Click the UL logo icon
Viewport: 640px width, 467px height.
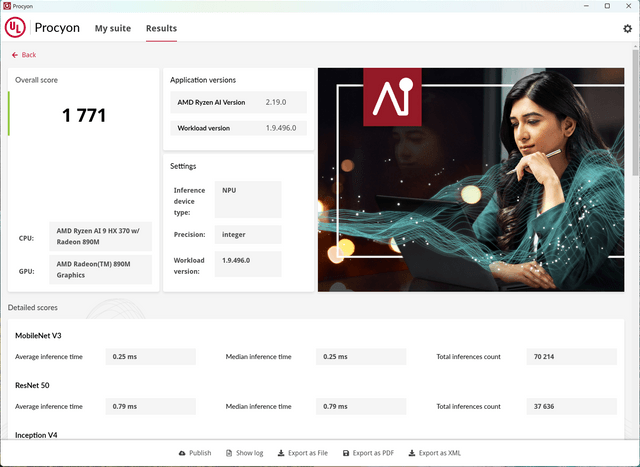pyautogui.click(x=15, y=27)
